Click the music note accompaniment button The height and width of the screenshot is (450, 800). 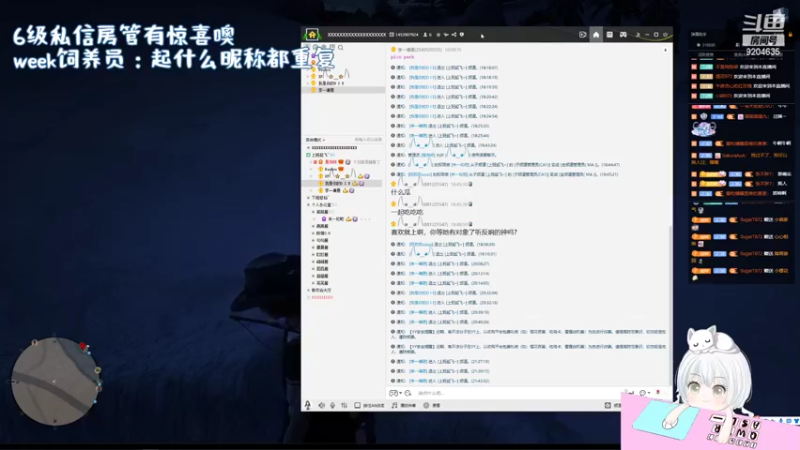[403, 405]
